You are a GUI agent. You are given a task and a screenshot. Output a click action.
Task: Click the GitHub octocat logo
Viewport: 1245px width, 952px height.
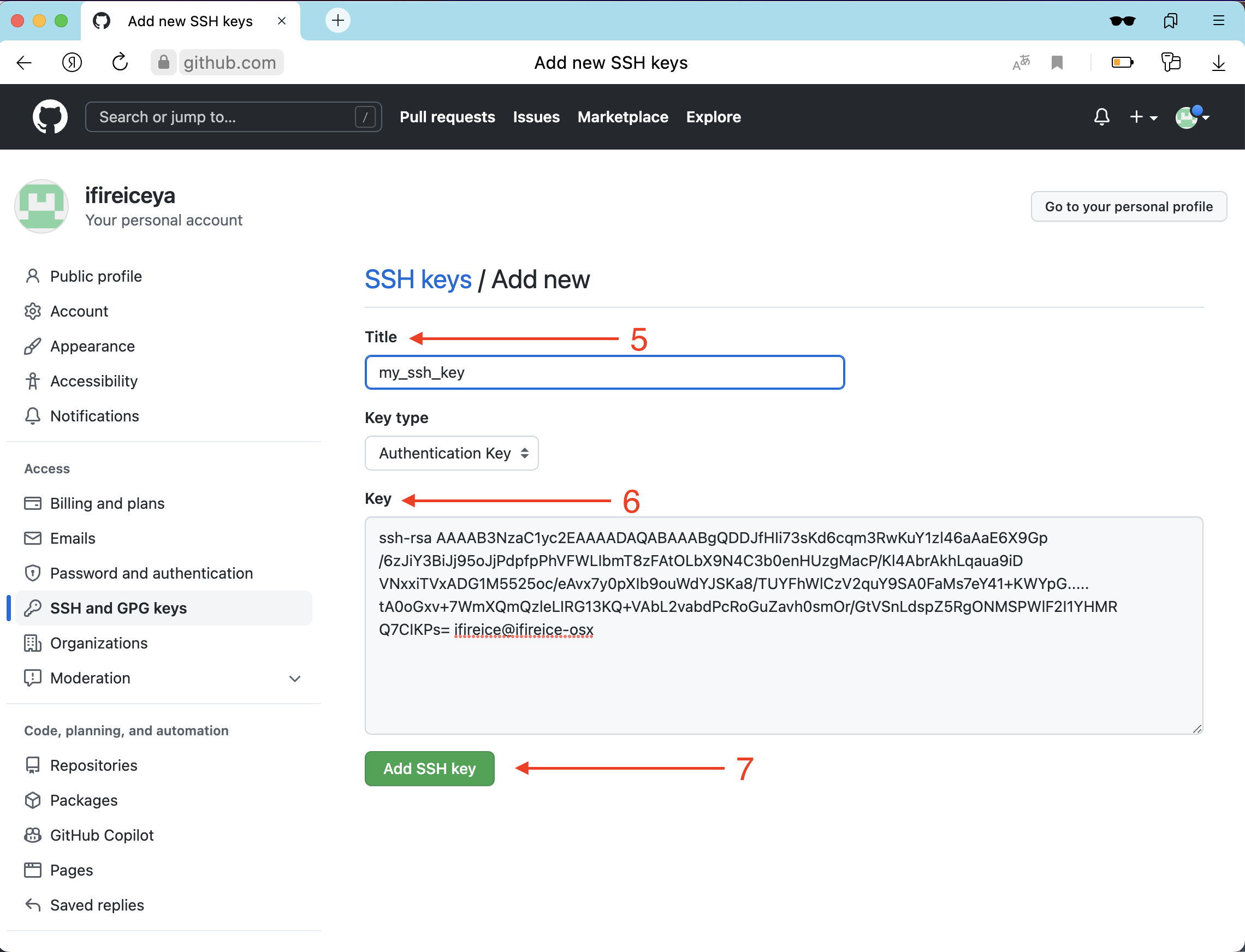(x=50, y=117)
